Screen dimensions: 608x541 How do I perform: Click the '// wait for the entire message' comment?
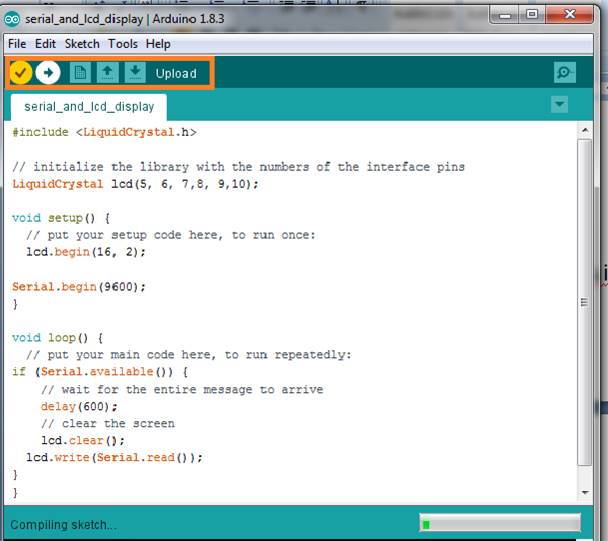coord(182,389)
